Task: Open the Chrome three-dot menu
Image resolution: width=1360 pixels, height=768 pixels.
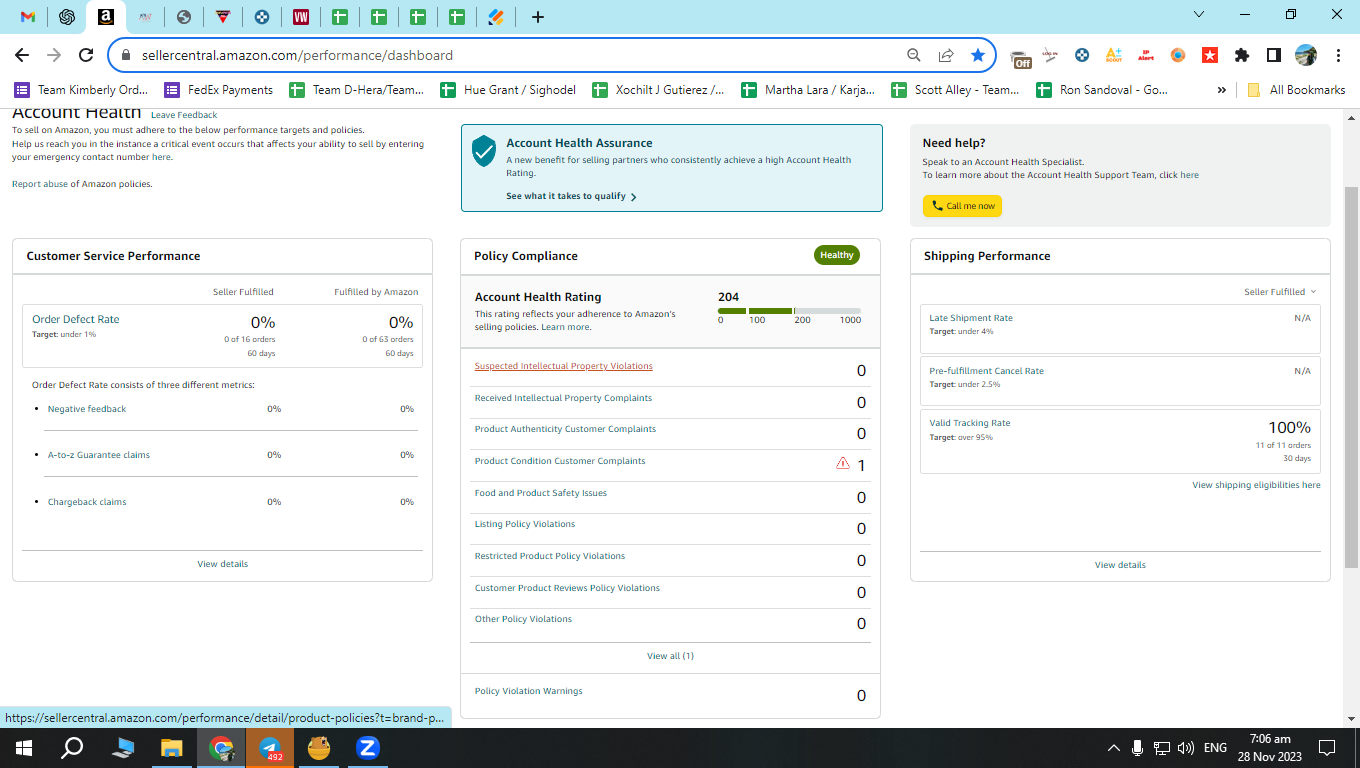Action: click(x=1338, y=56)
